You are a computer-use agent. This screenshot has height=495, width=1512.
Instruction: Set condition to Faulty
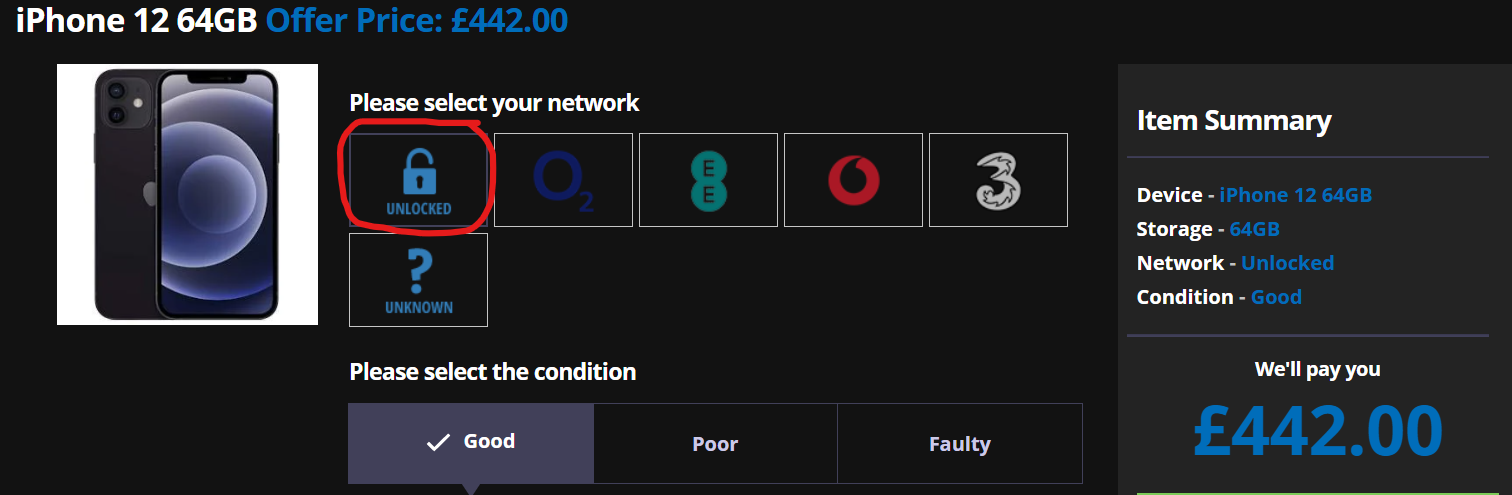coord(960,444)
